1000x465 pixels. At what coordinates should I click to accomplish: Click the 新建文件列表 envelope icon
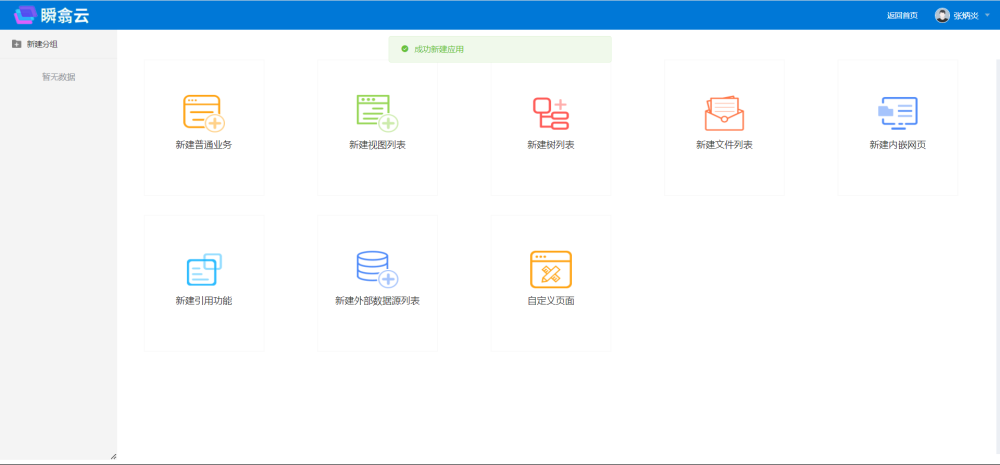(x=724, y=113)
